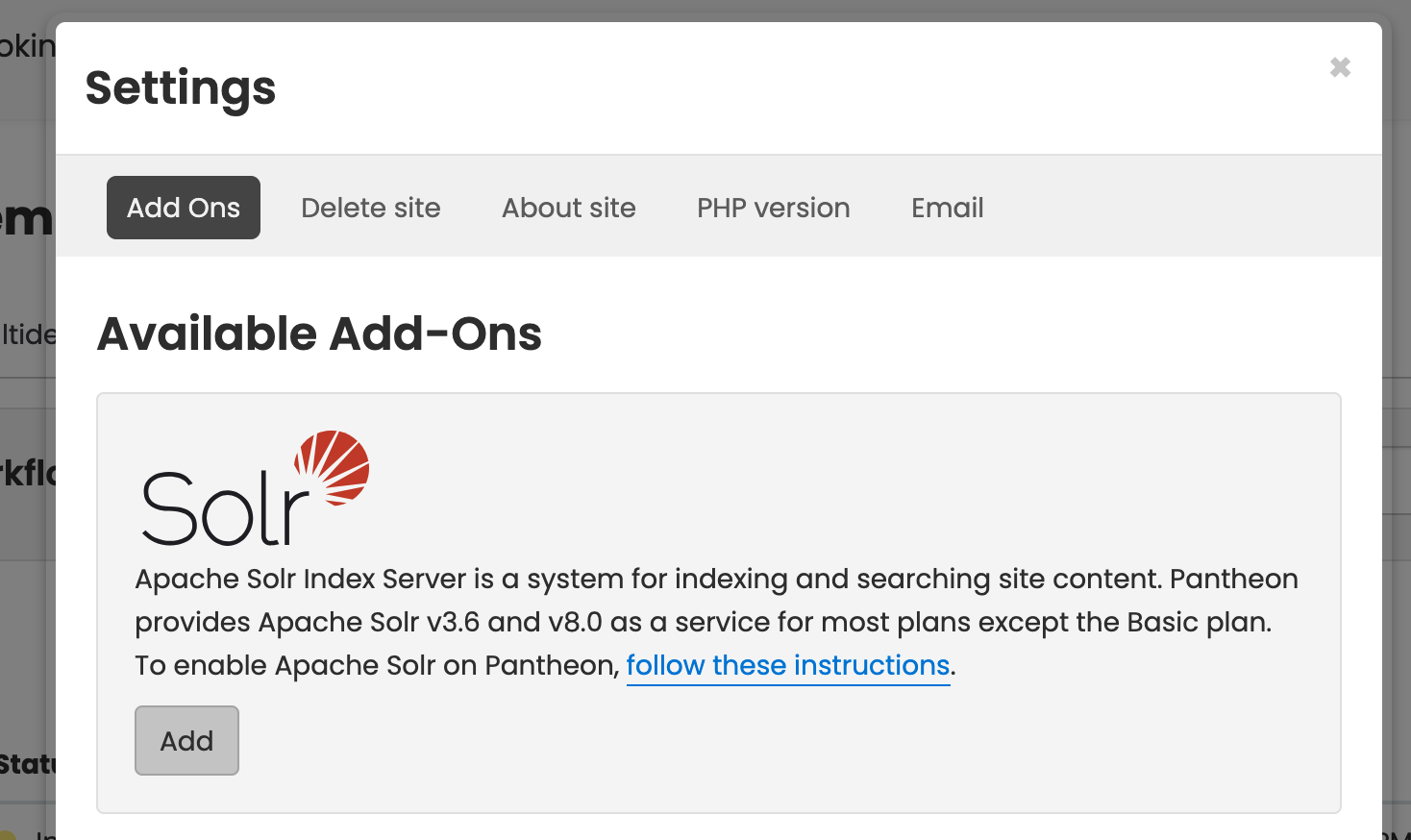Go to the PHP version tab
1411x840 pixels.
[773, 208]
